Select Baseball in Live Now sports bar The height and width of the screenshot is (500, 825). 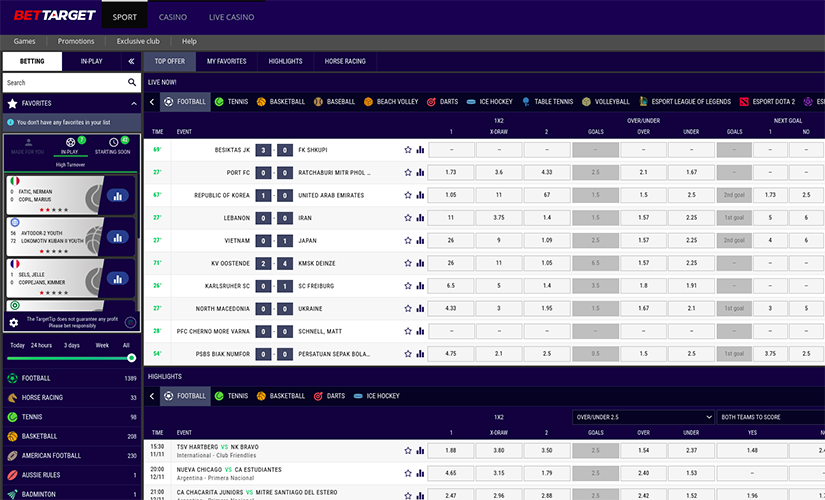(x=334, y=102)
